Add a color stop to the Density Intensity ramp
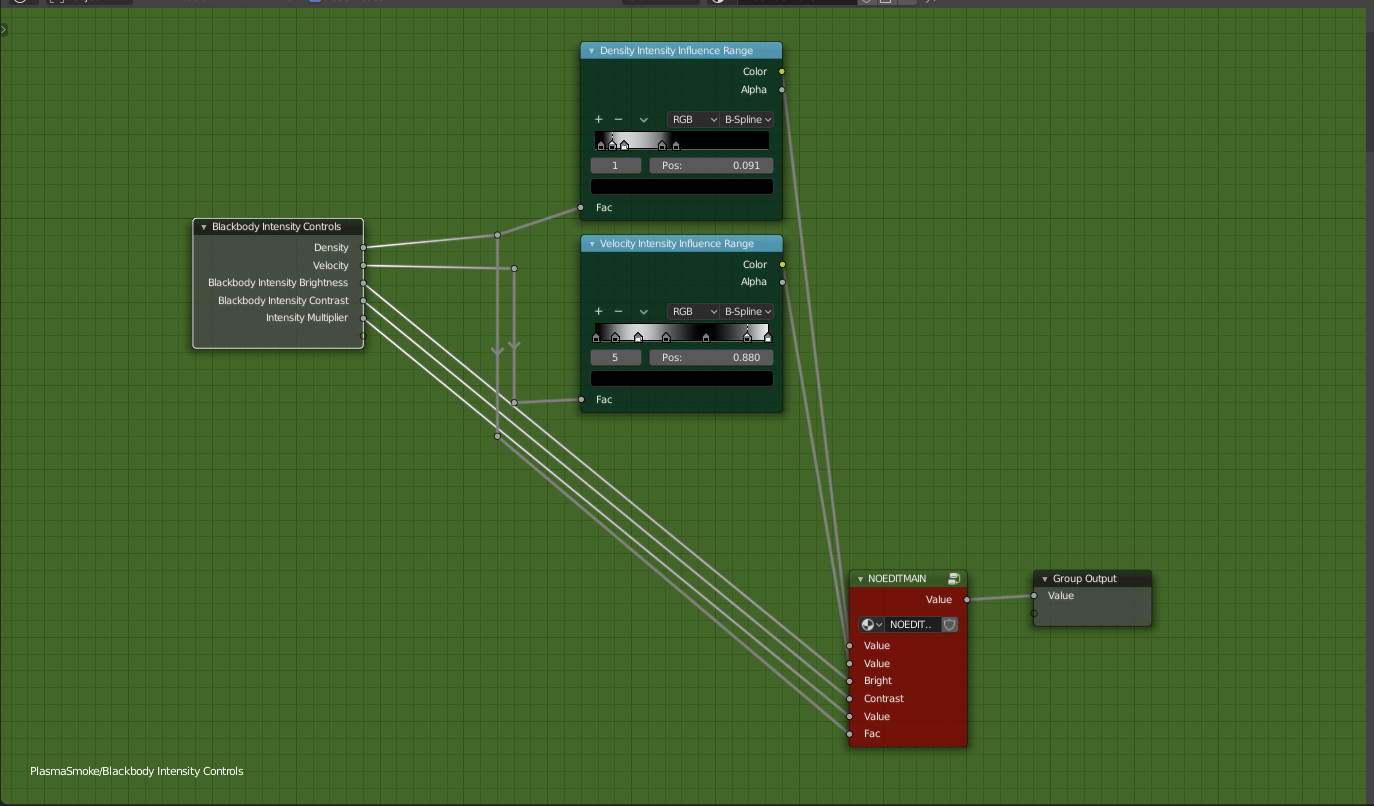This screenshot has height=806, width=1374. [598, 119]
